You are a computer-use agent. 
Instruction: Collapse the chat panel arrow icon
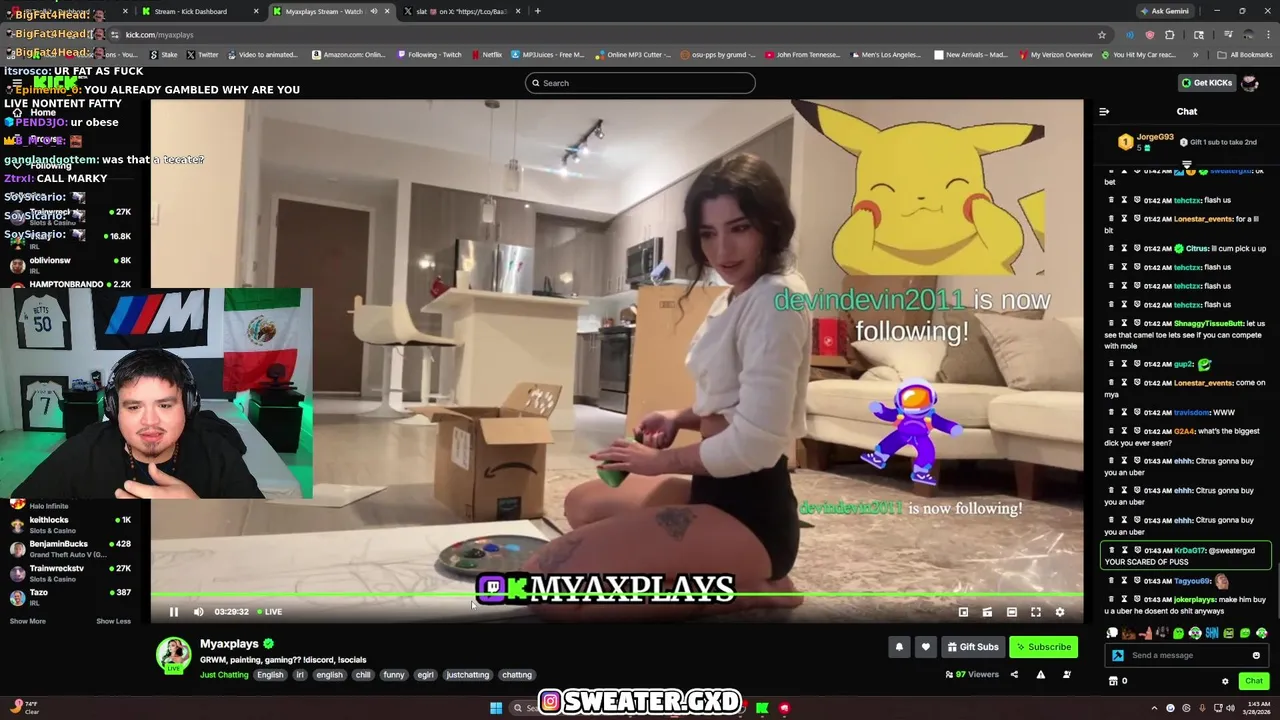pos(1104,112)
